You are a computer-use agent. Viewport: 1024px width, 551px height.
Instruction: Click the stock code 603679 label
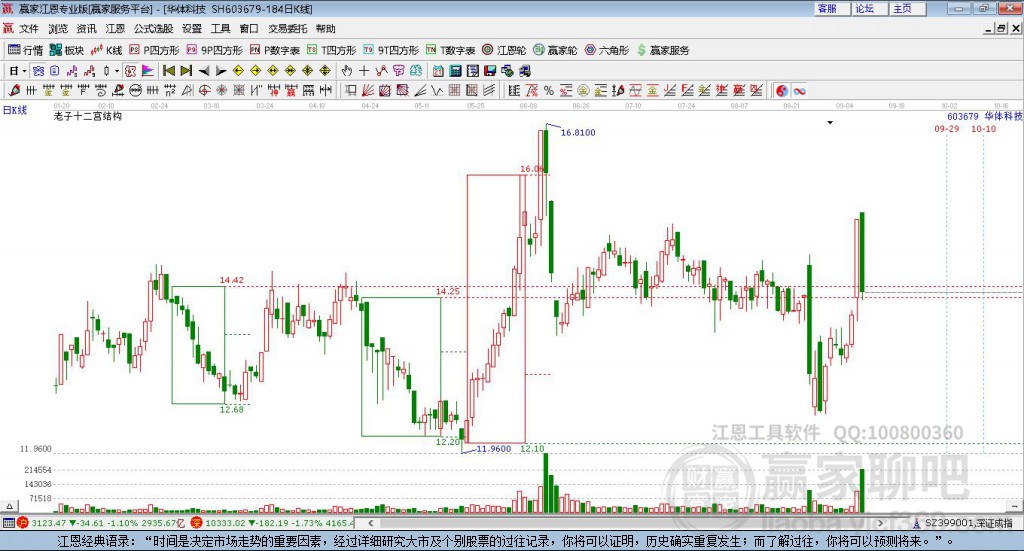(x=963, y=116)
